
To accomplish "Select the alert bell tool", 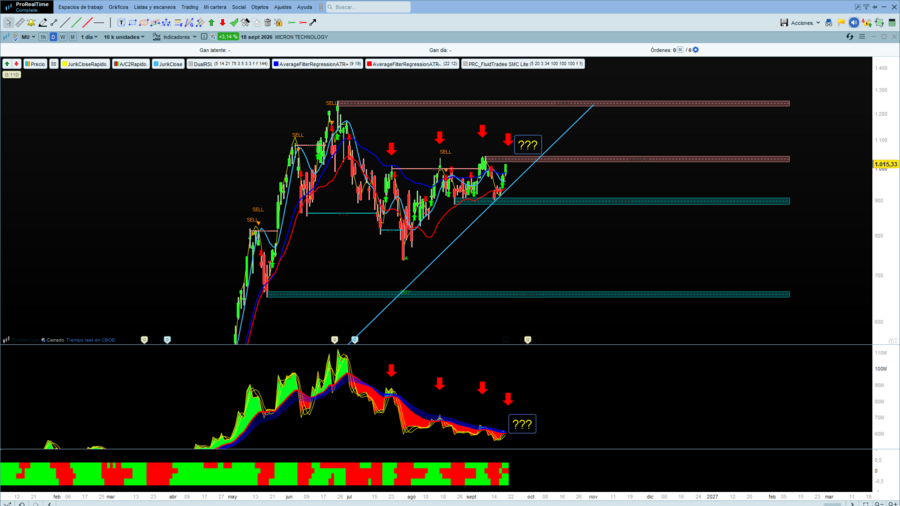I will point(31,23).
